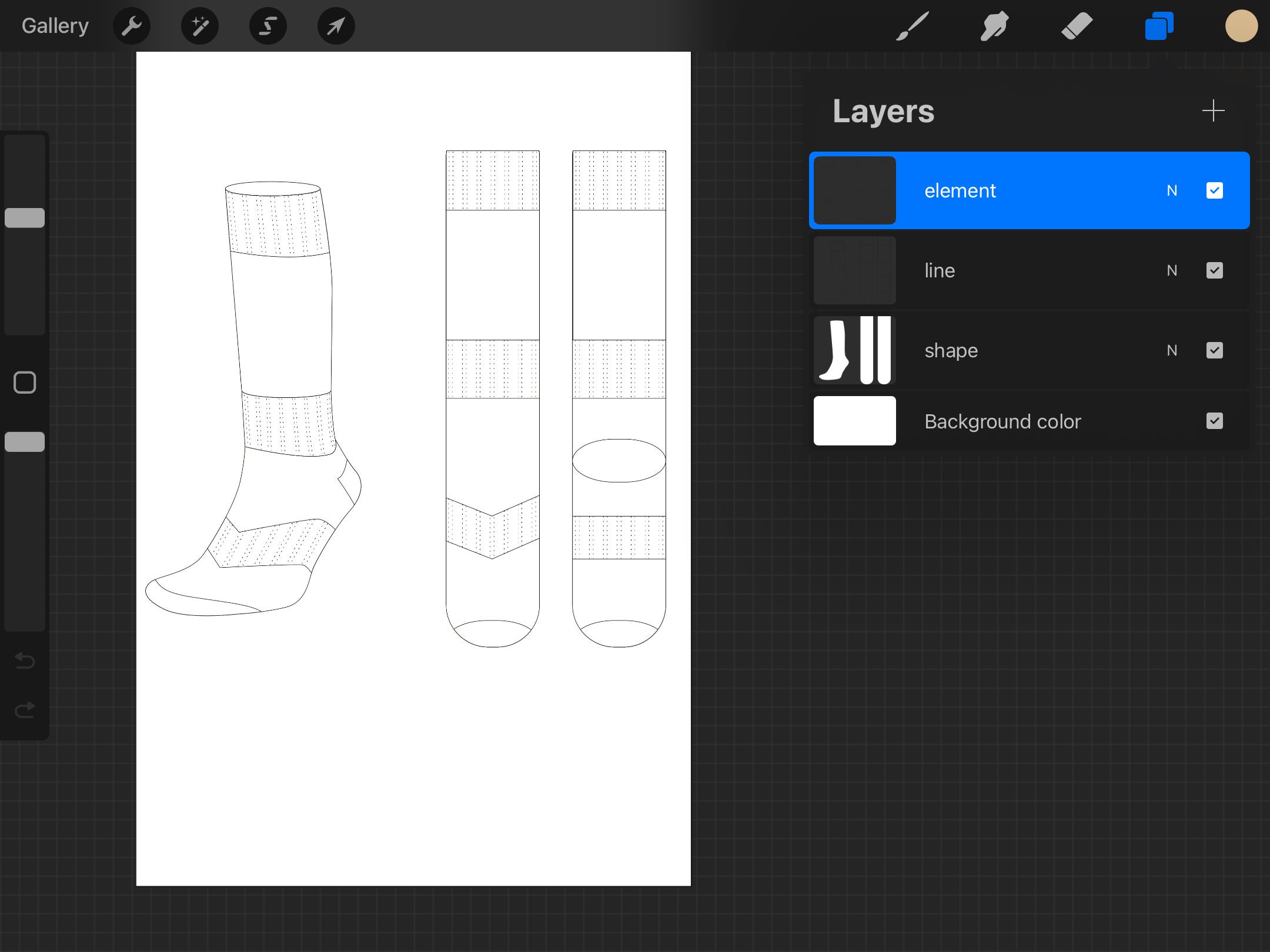This screenshot has height=952, width=1270.
Task: Open blend mode N on the shape layer
Action: point(1172,350)
